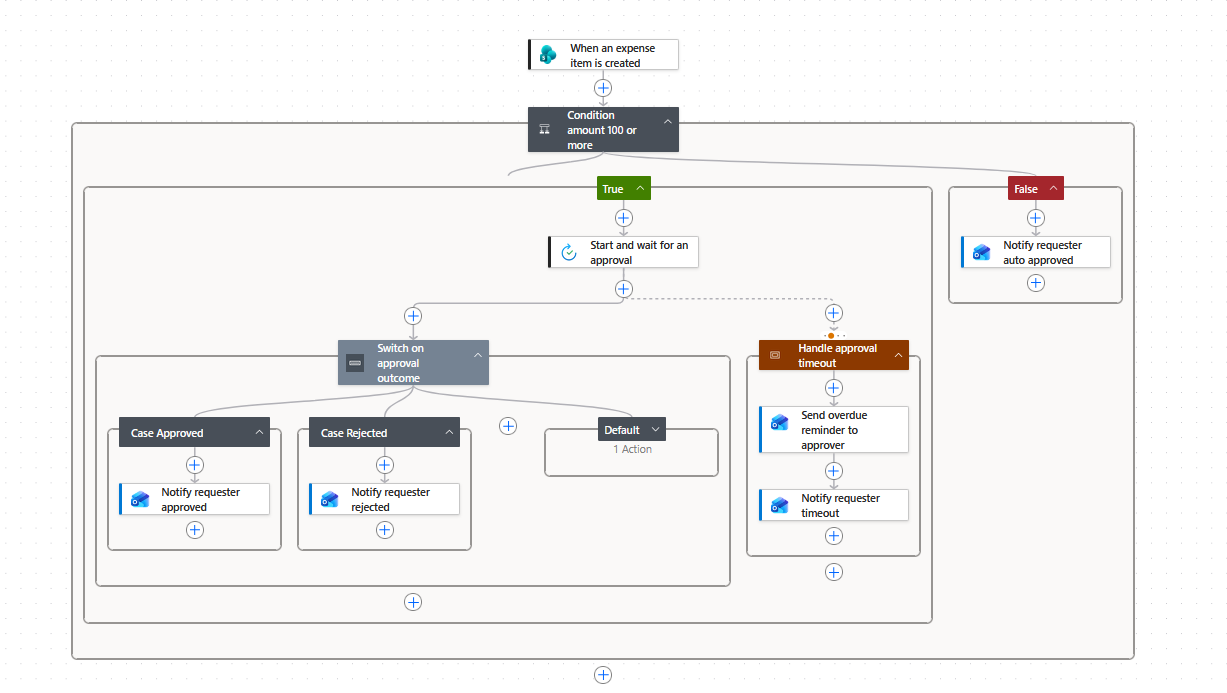Click the scope icon on Handle approval timeout
Image resolution: width=1227 pixels, height=693 pixels.
point(774,355)
